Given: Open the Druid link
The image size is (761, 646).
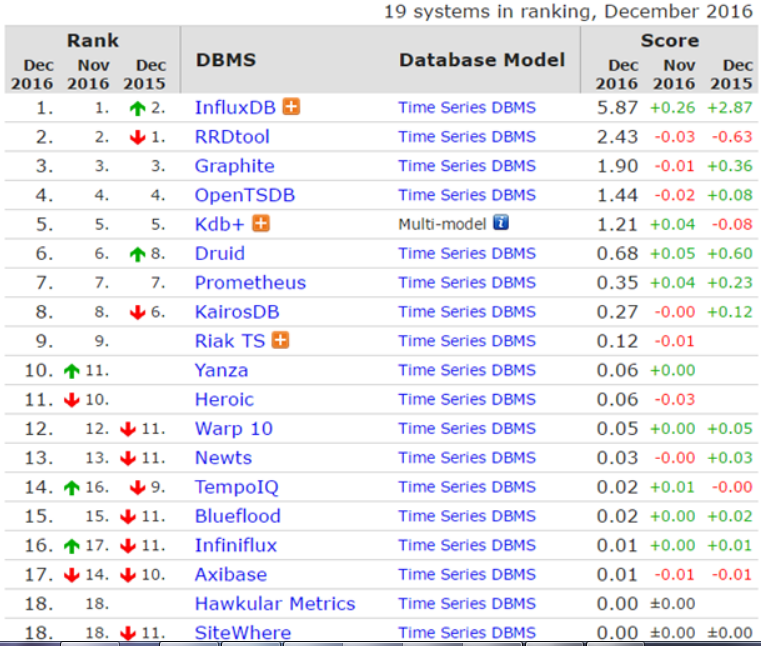Looking at the screenshot, I should [219, 253].
